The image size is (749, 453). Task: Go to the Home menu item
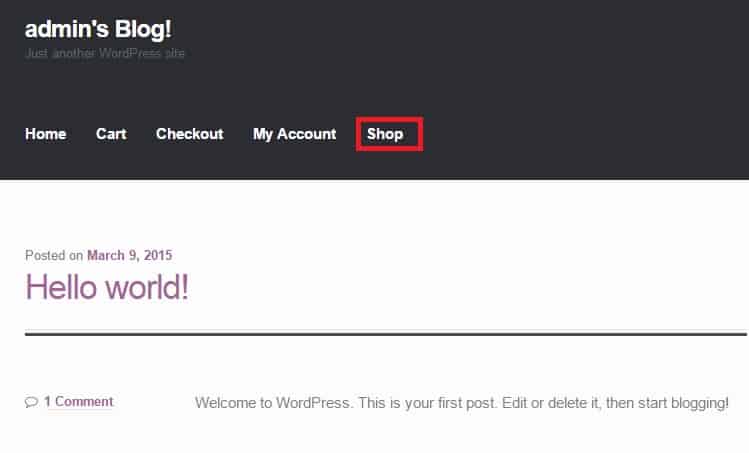click(x=45, y=134)
